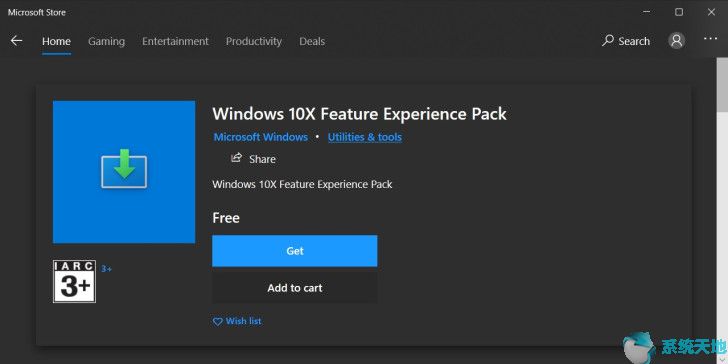728x364 pixels.
Task: Open the Utilities & tools category link
Action: pyautogui.click(x=364, y=137)
